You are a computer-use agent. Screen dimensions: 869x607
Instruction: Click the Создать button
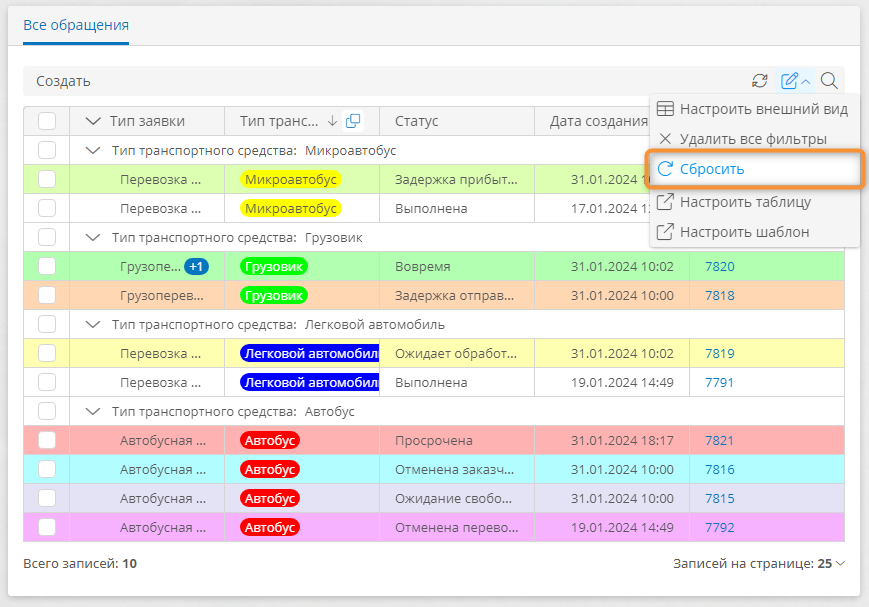63,81
